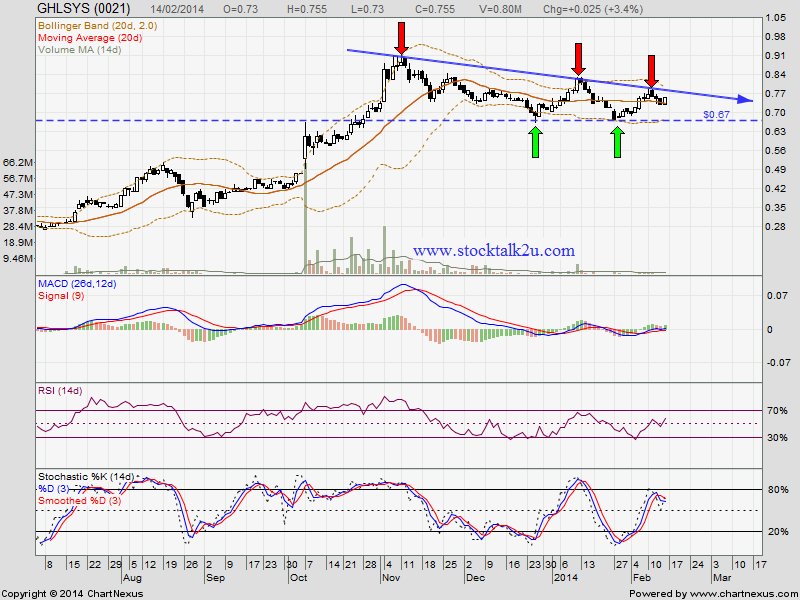Click the green up arrow near late January low

[x=617, y=142]
